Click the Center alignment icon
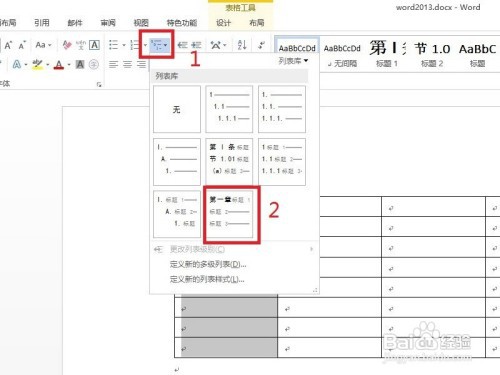This screenshot has height=375, width=500. click(127, 64)
